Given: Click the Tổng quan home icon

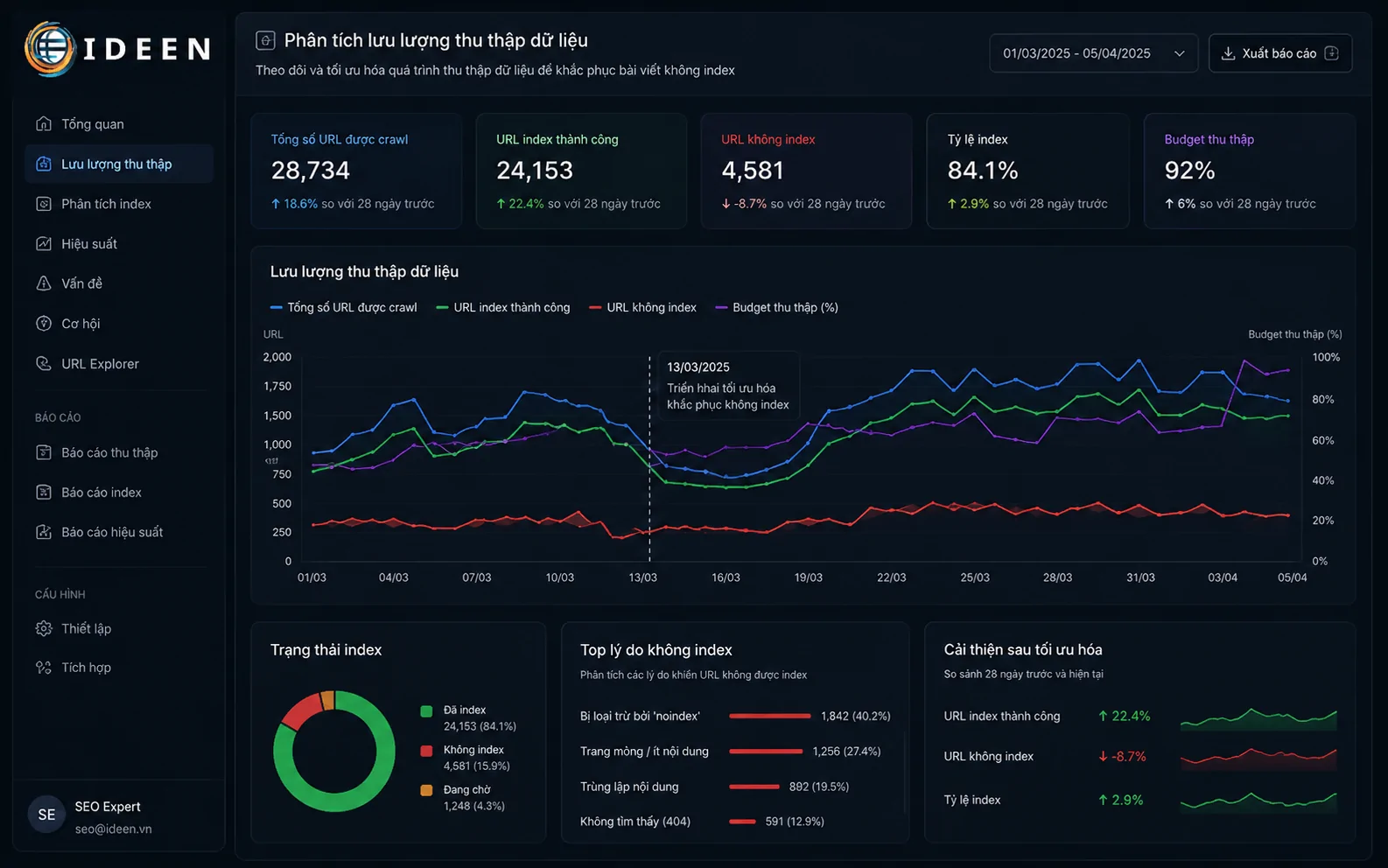Looking at the screenshot, I should click(x=44, y=123).
